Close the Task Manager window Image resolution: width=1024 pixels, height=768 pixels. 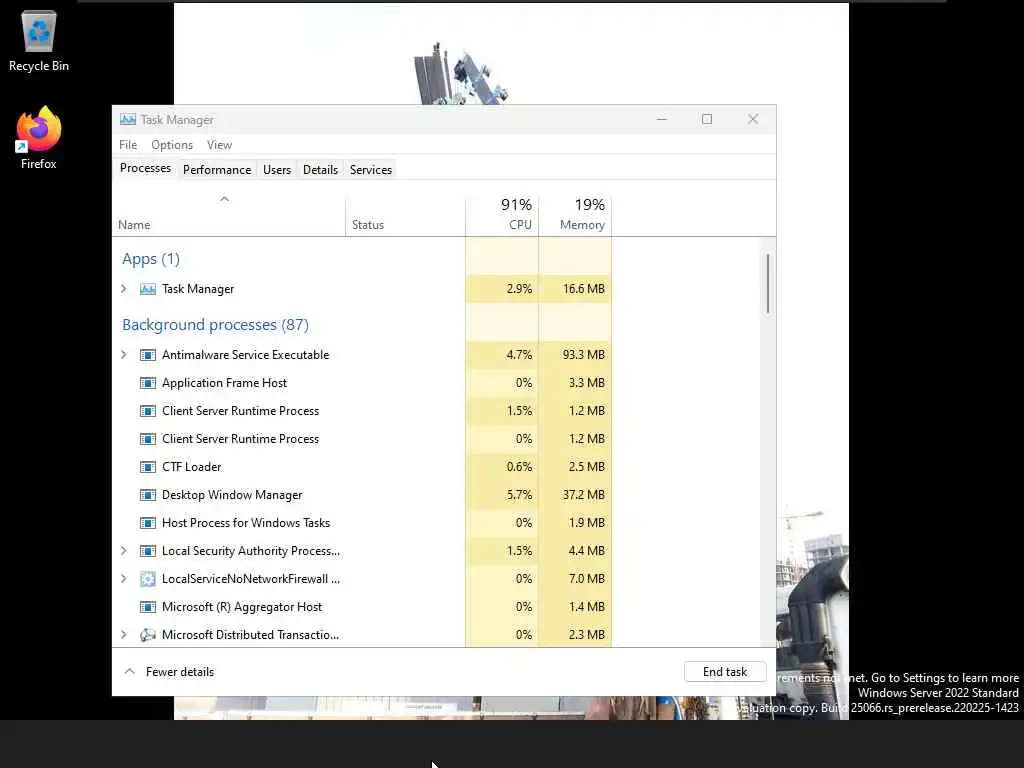point(753,119)
